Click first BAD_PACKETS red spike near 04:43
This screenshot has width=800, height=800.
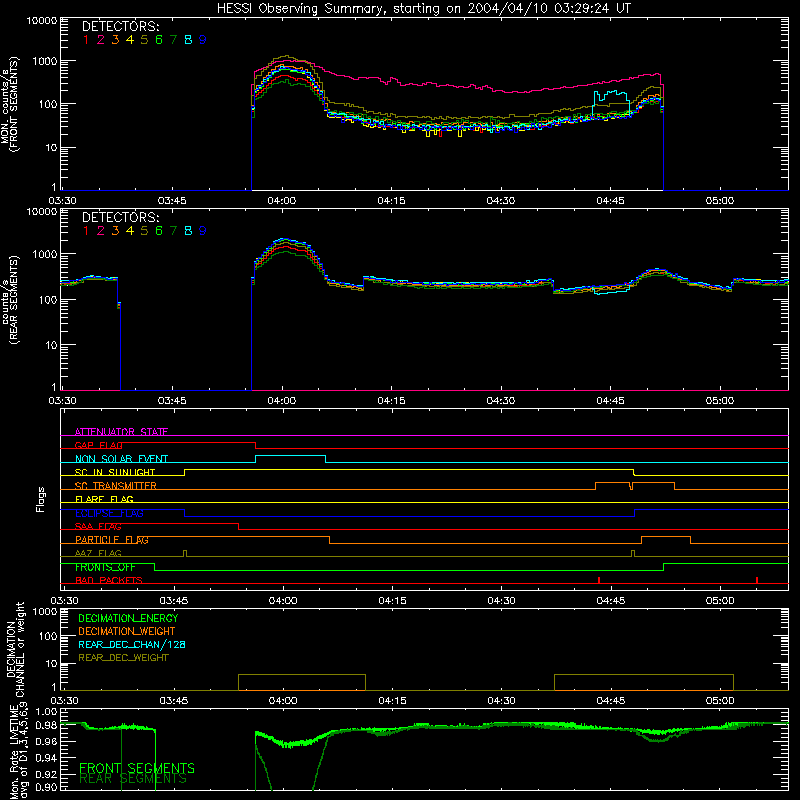[x=599, y=580]
